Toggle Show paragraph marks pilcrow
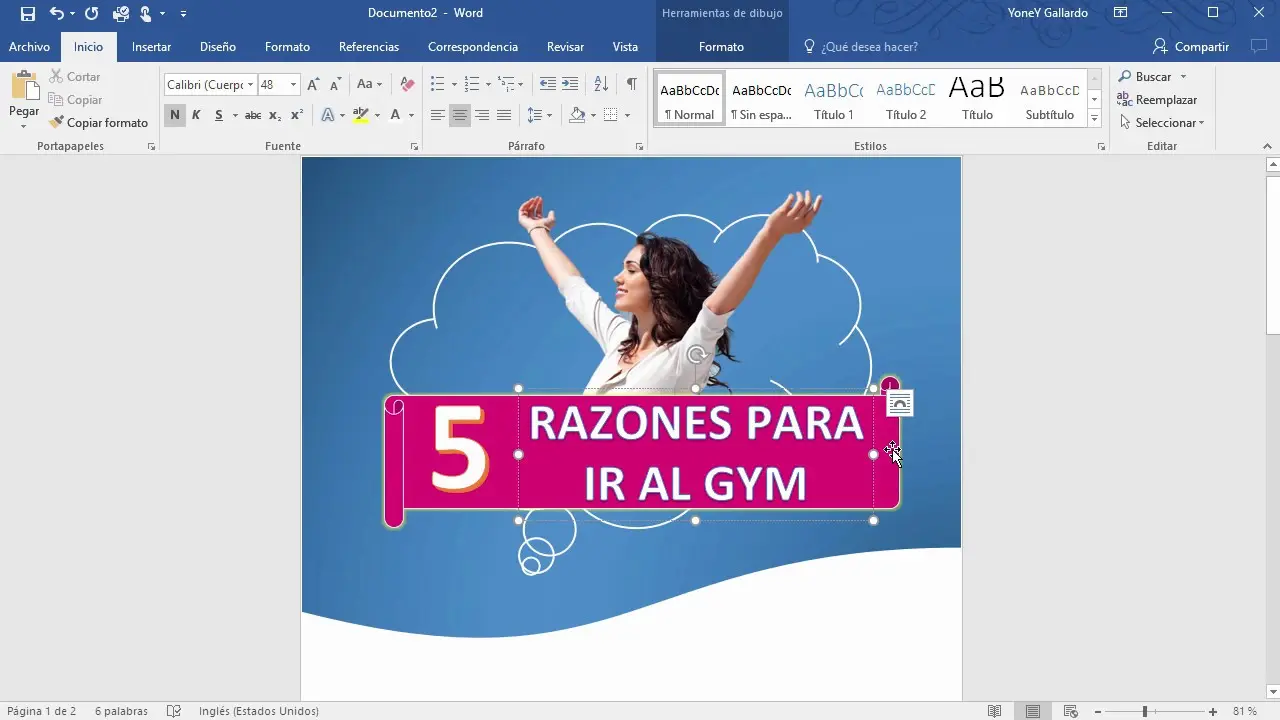Screen dimensions: 1280x720 pyautogui.click(x=631, y=85)
